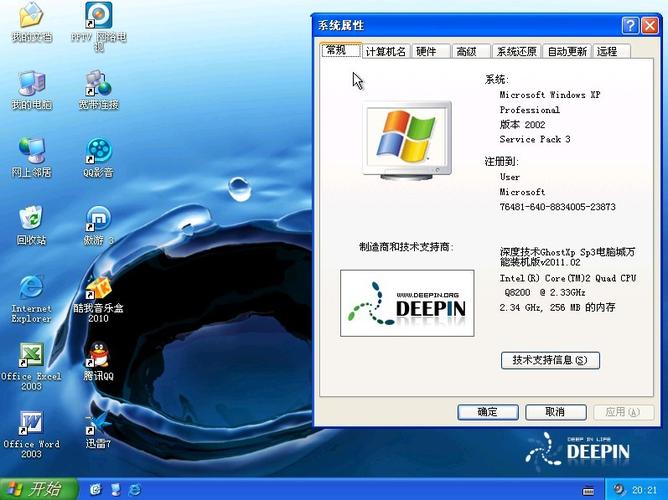Click the User registered name text
Viewport: 668px width, 500px height.
coord(510,177)
